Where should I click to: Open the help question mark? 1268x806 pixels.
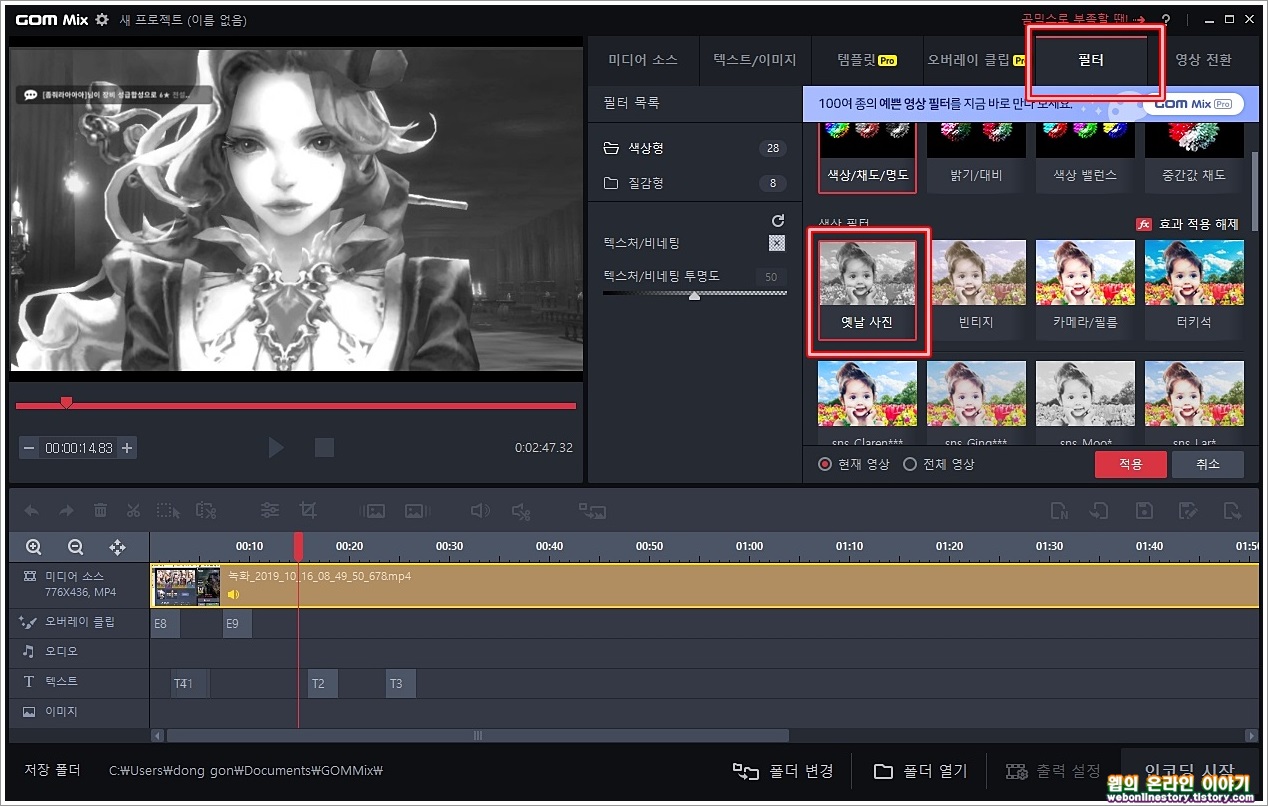[x=1166, y=20]
